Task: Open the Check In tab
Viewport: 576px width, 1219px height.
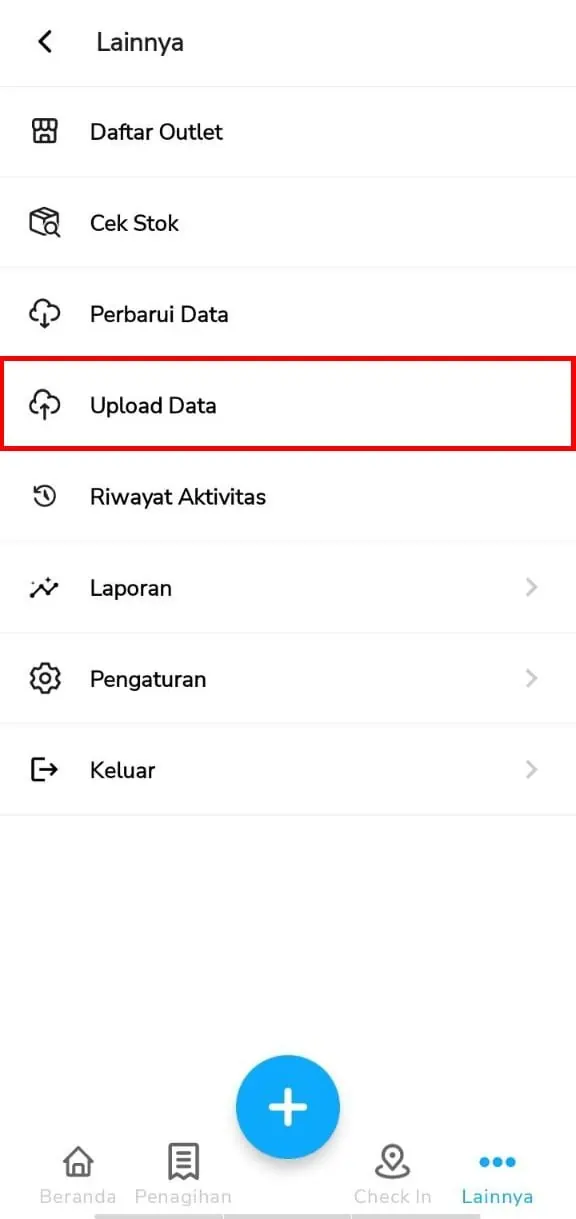Action: 393,1175
